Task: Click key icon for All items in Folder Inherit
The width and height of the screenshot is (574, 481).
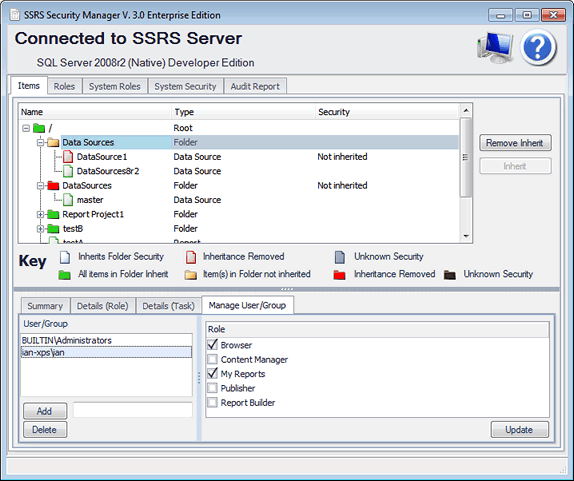Action: 64,275
